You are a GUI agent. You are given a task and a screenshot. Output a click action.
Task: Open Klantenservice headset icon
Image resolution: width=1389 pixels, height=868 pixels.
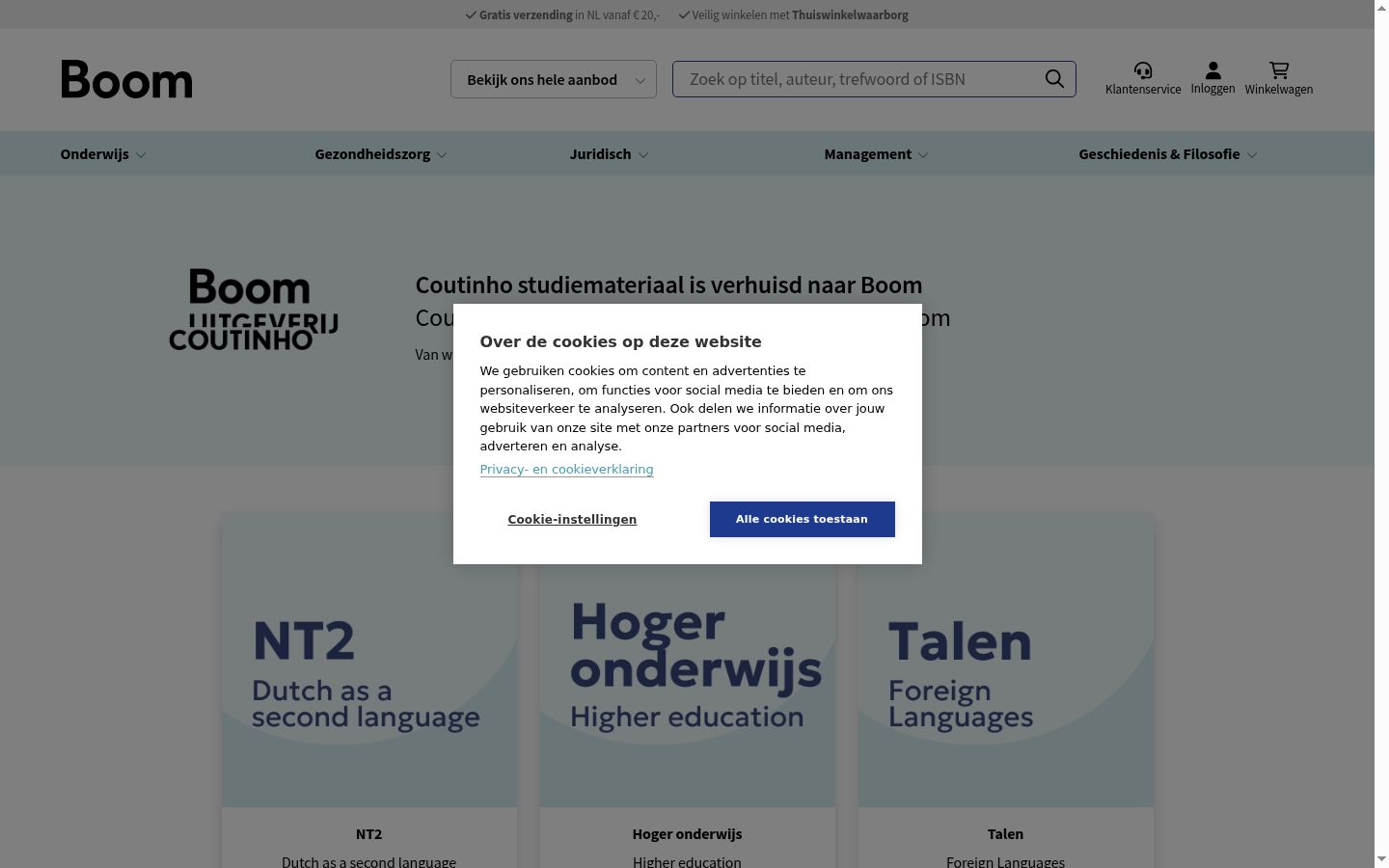(1143, 70)
